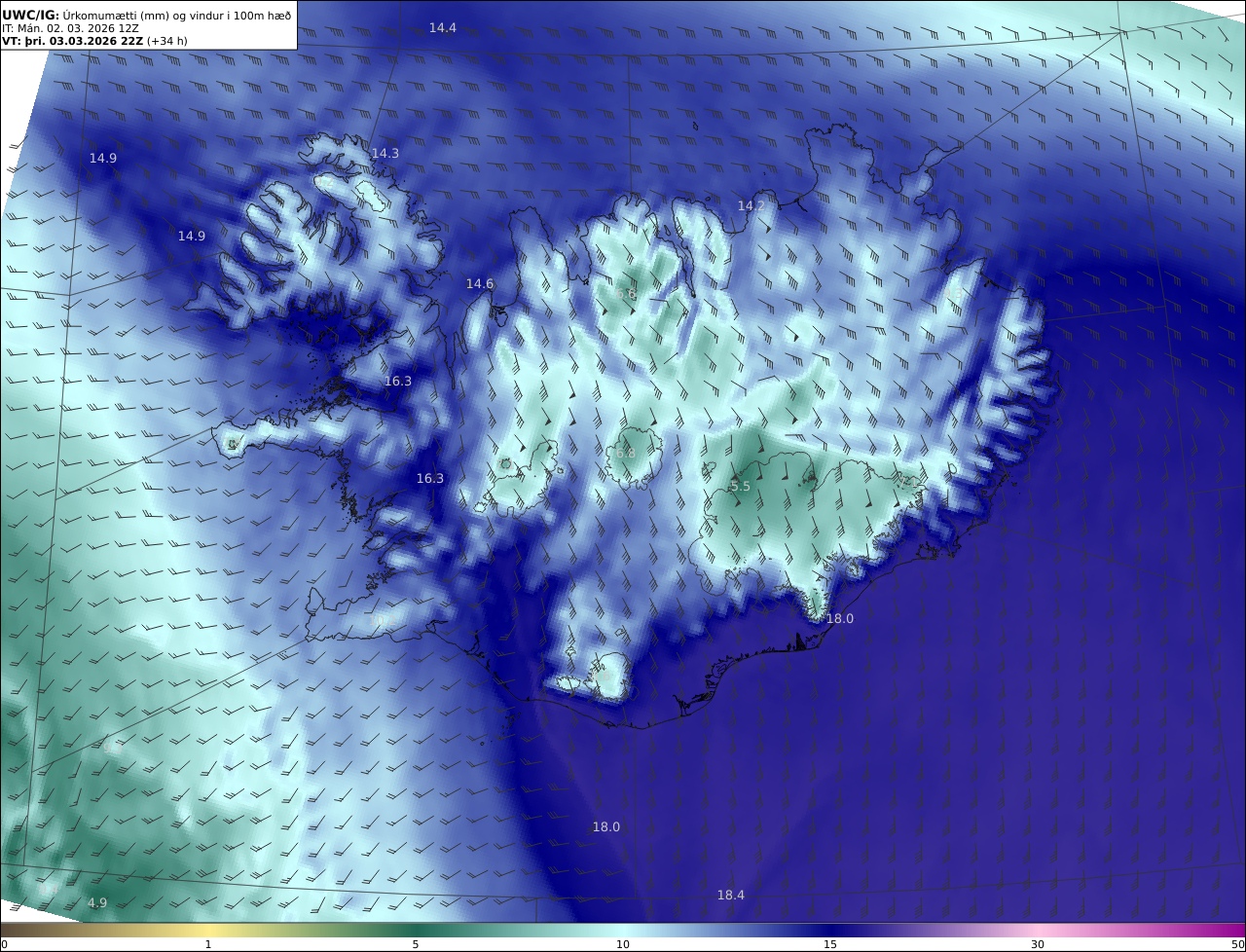Viewport: 1246px width, 952px height.
Task: Click the 5 tick on the color scale
Action: click(416, 944)
